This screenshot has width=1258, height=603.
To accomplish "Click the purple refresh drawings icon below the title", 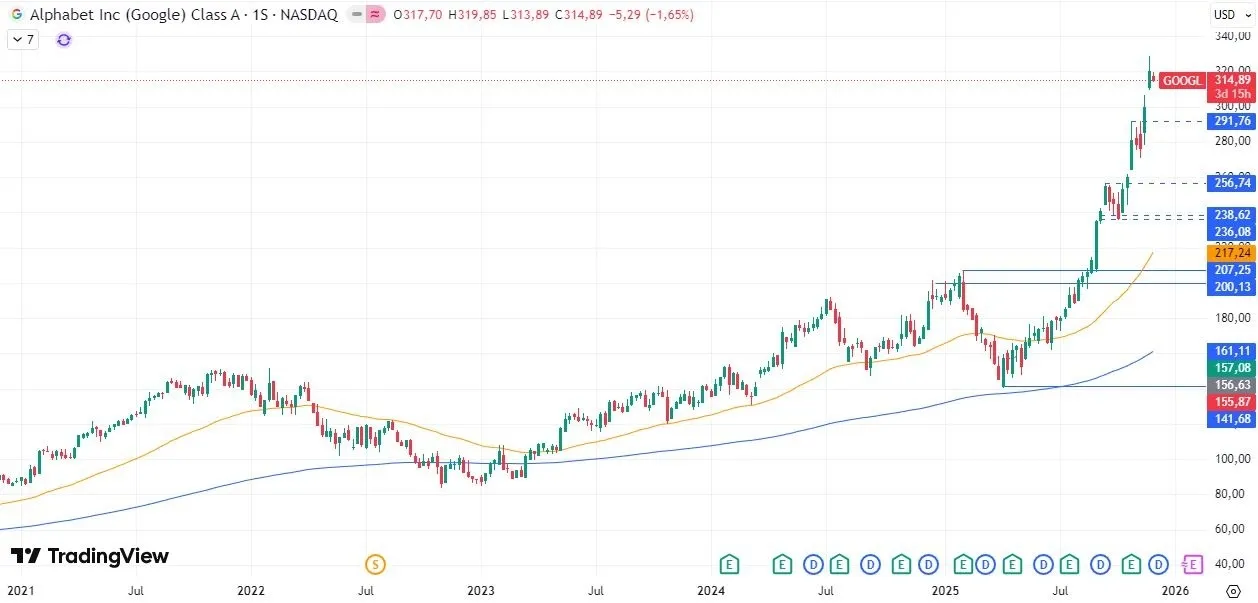I will click(x=63, y=40).
